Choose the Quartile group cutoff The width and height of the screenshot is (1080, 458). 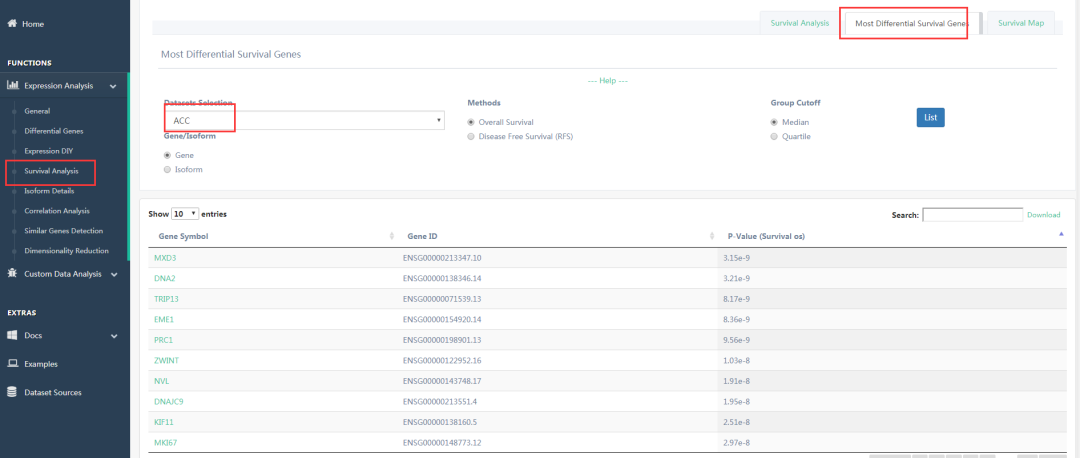click(774, 136)
